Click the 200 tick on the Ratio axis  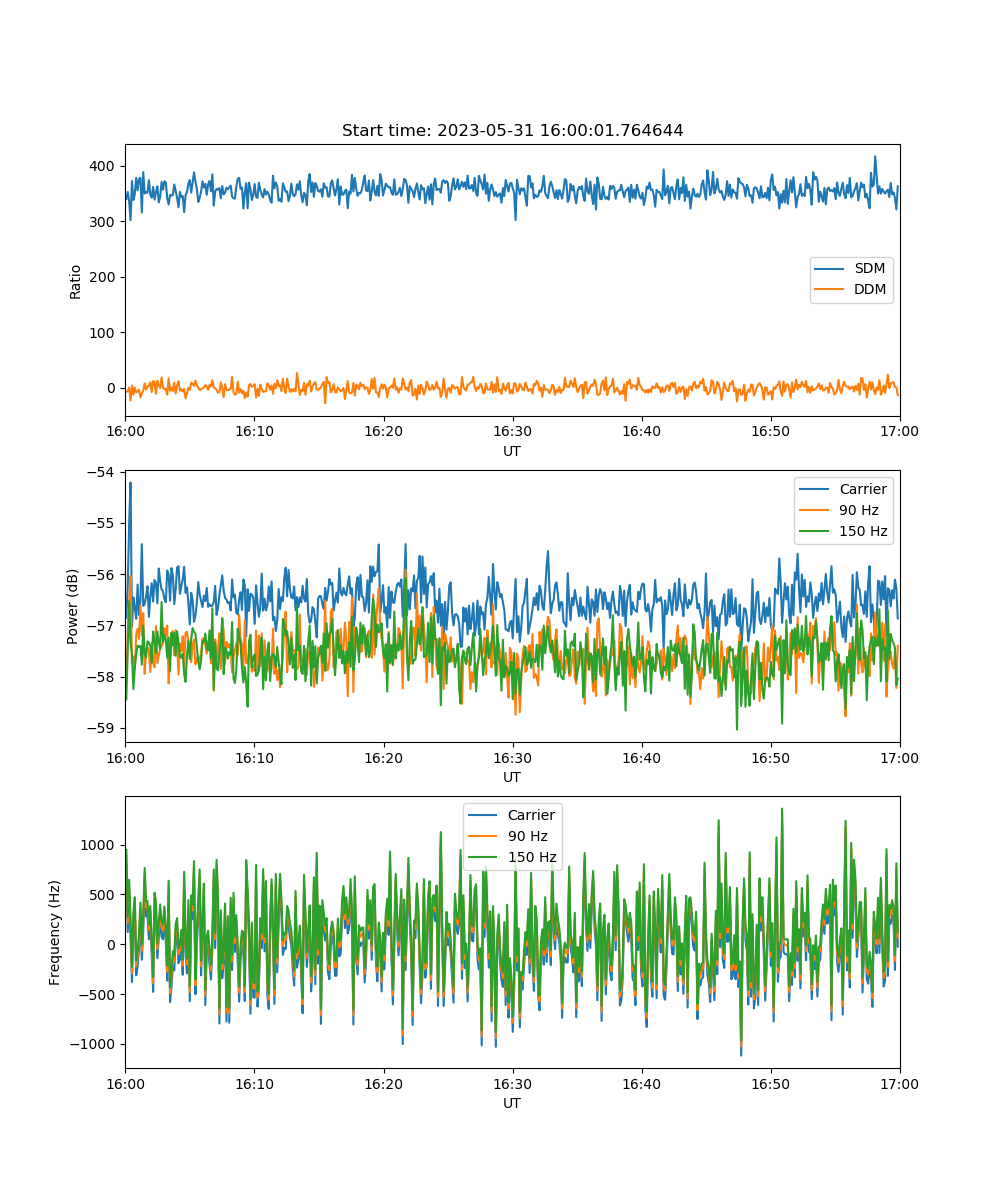[104, 277]
